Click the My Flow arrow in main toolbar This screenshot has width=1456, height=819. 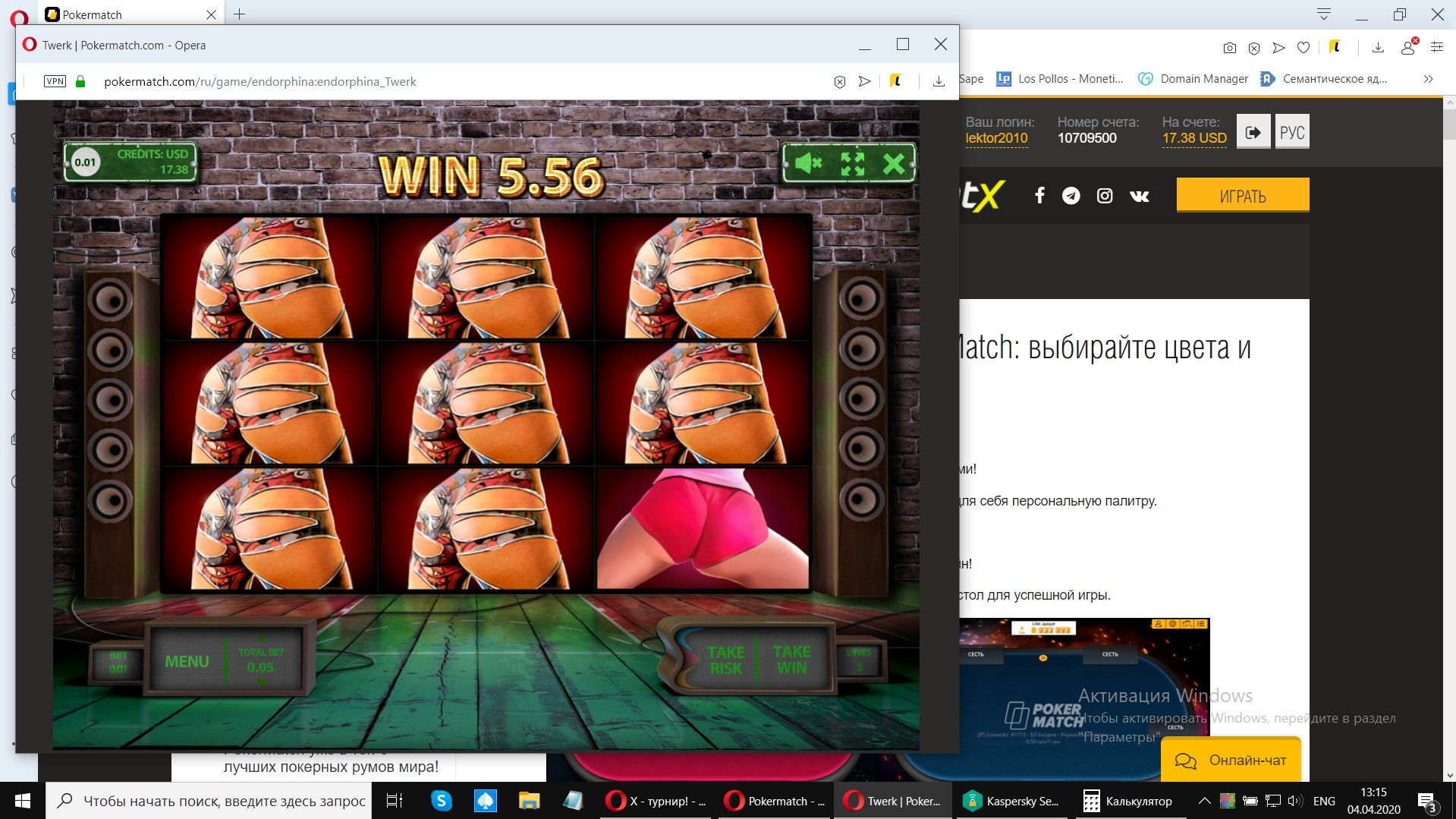tap(1278, 48)
